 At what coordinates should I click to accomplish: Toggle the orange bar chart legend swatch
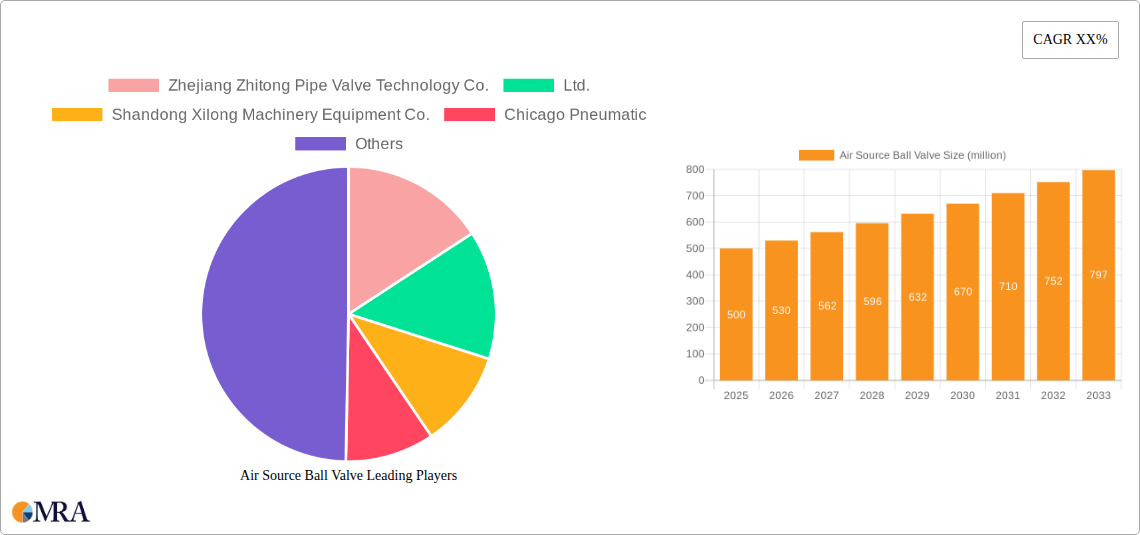(816, 155)
